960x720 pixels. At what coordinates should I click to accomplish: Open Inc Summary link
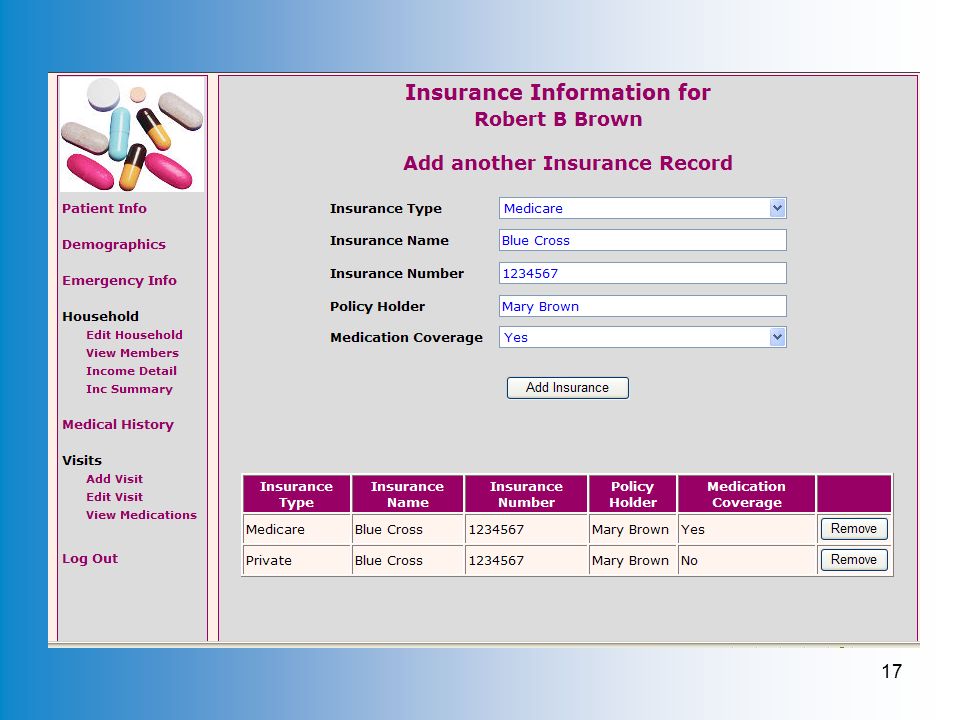[129, 389]
